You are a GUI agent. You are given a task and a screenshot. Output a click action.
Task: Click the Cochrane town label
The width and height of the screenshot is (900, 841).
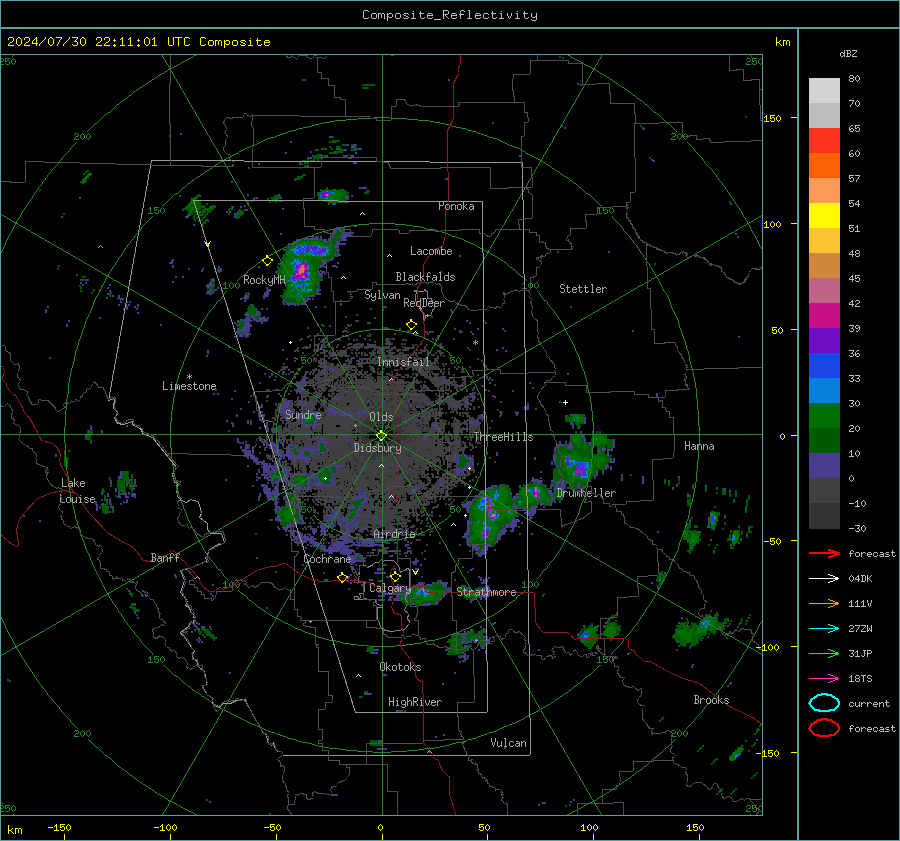click(x=327, y=559)
